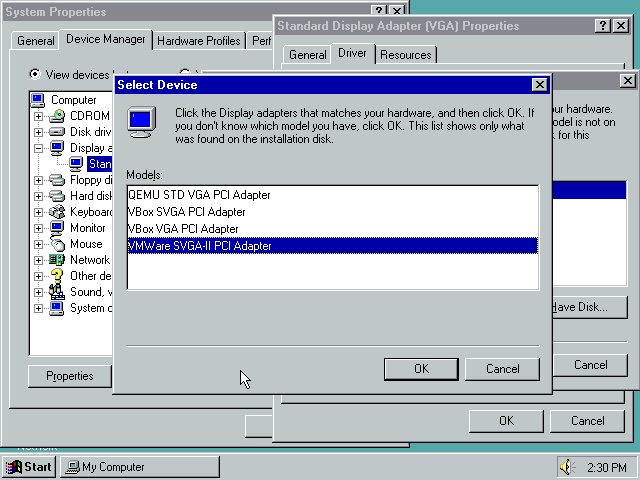
Task: Cancel the Select Device dialog
Action: [x=502, y=369]
